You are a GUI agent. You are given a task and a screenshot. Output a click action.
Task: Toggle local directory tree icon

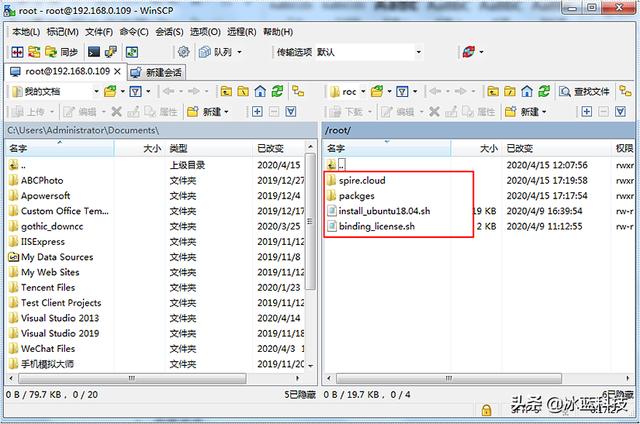(298, 91)
